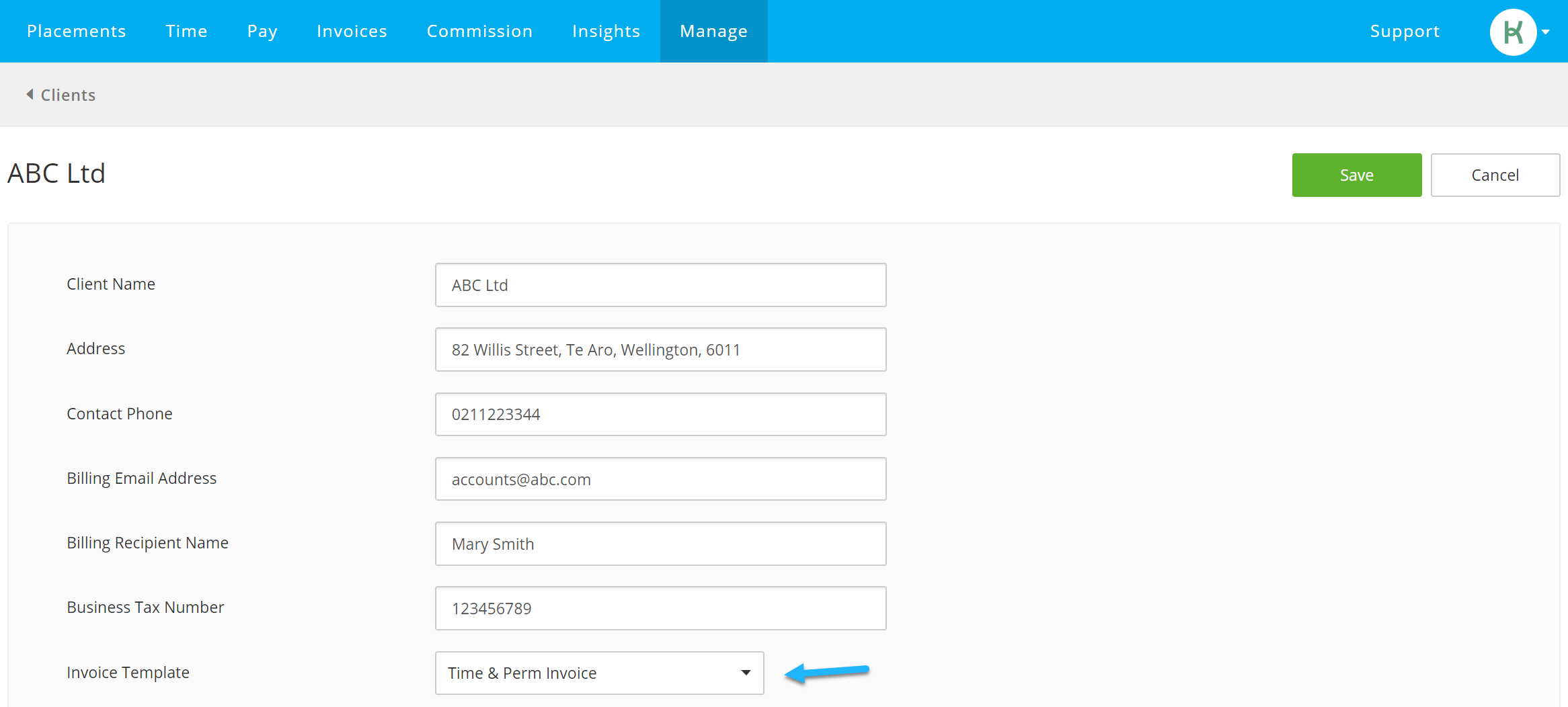Image resolution: width=1568 pixels, height=707 pixels.
Task: Open the Placements menu
Action: [77, 32]
